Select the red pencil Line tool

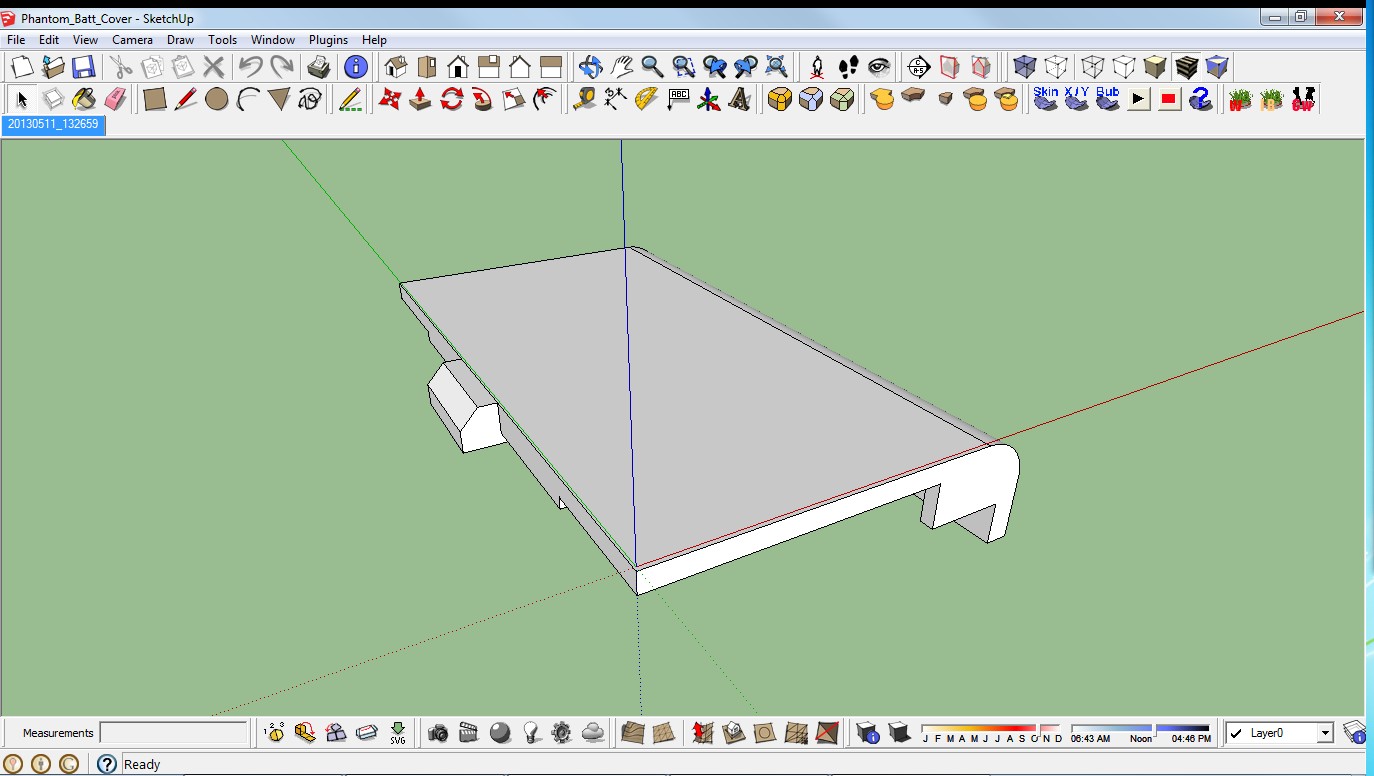(x=185, y=99)
